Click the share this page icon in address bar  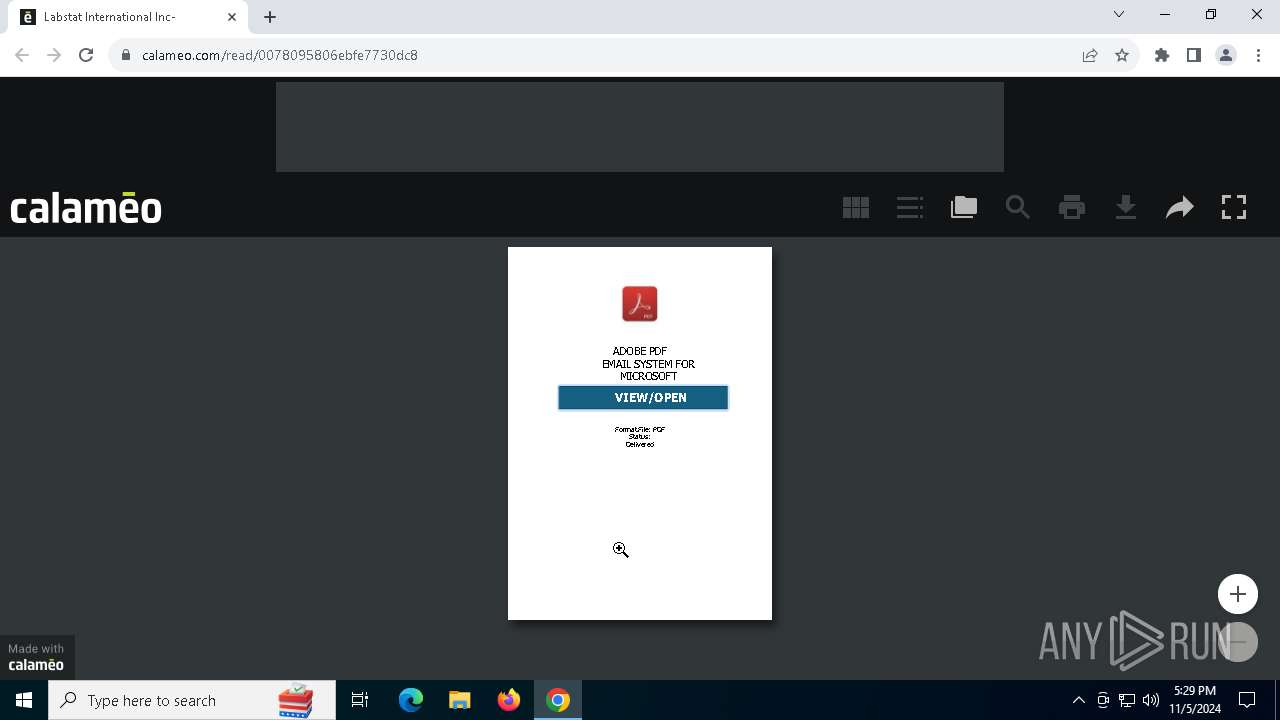[x=1090, y=55]
